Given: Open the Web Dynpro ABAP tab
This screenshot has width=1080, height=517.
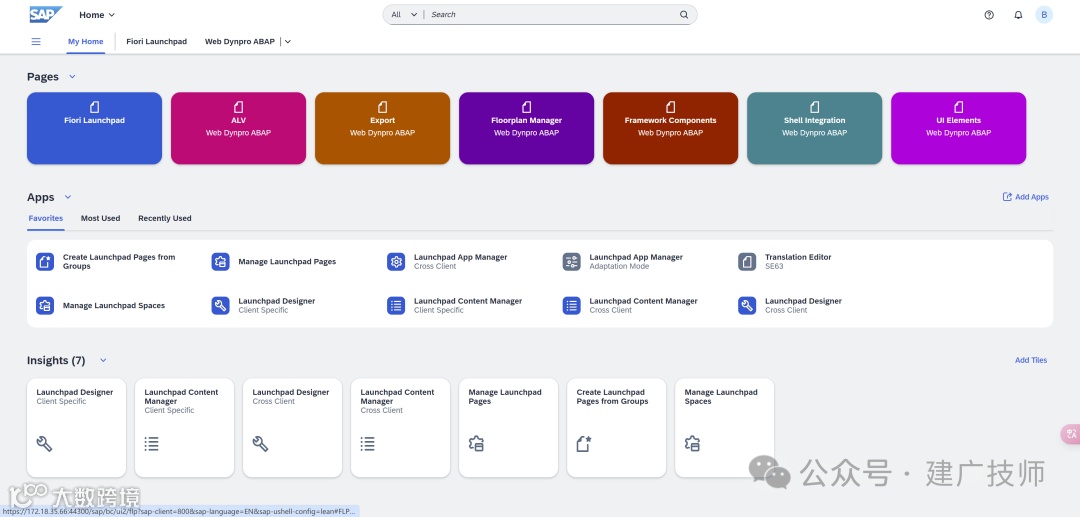Looking at the screenshot, I should pyautogui.click(x=240, y=41).
